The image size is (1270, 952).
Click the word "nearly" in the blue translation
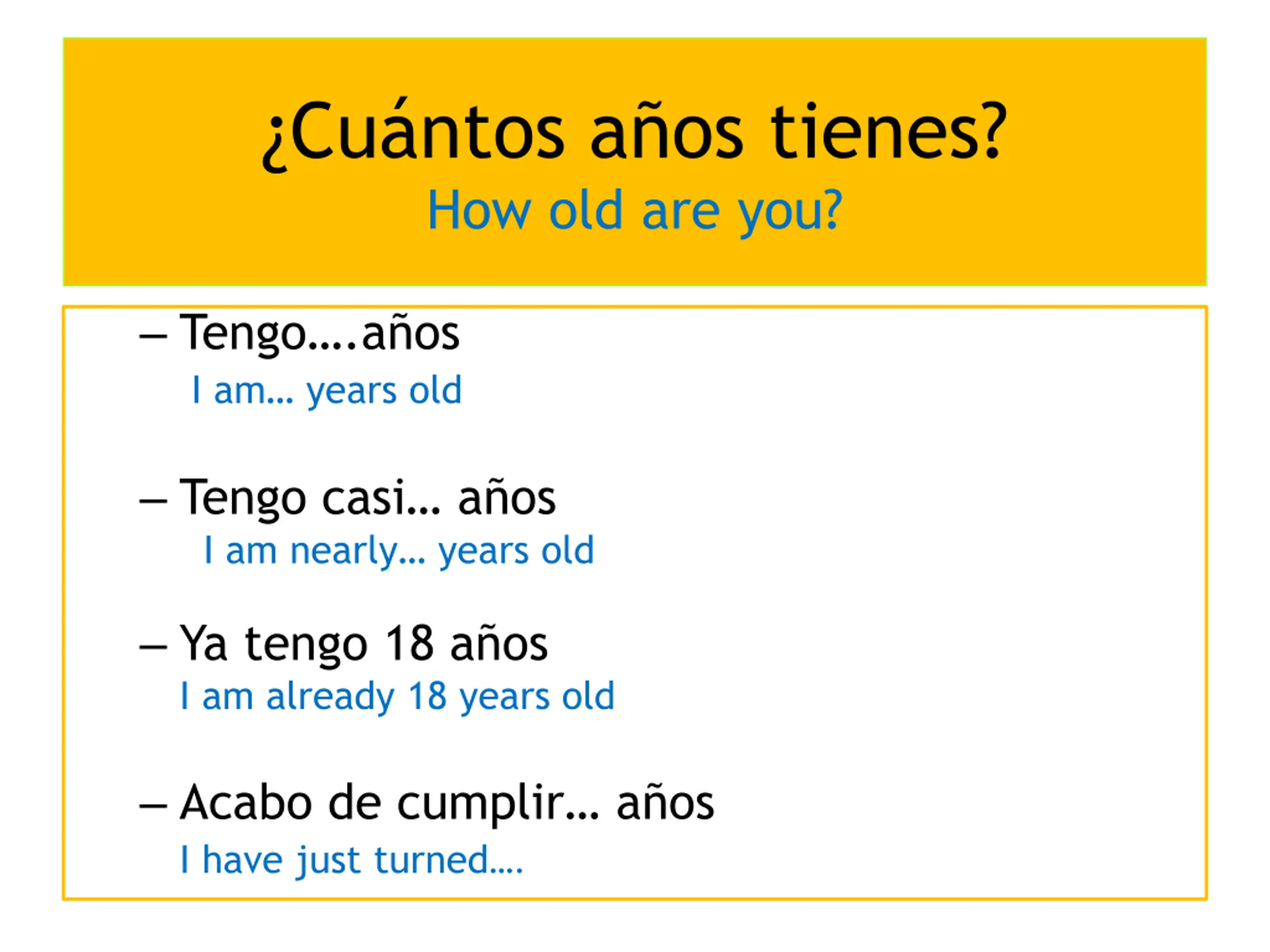[x=343, y=552]
